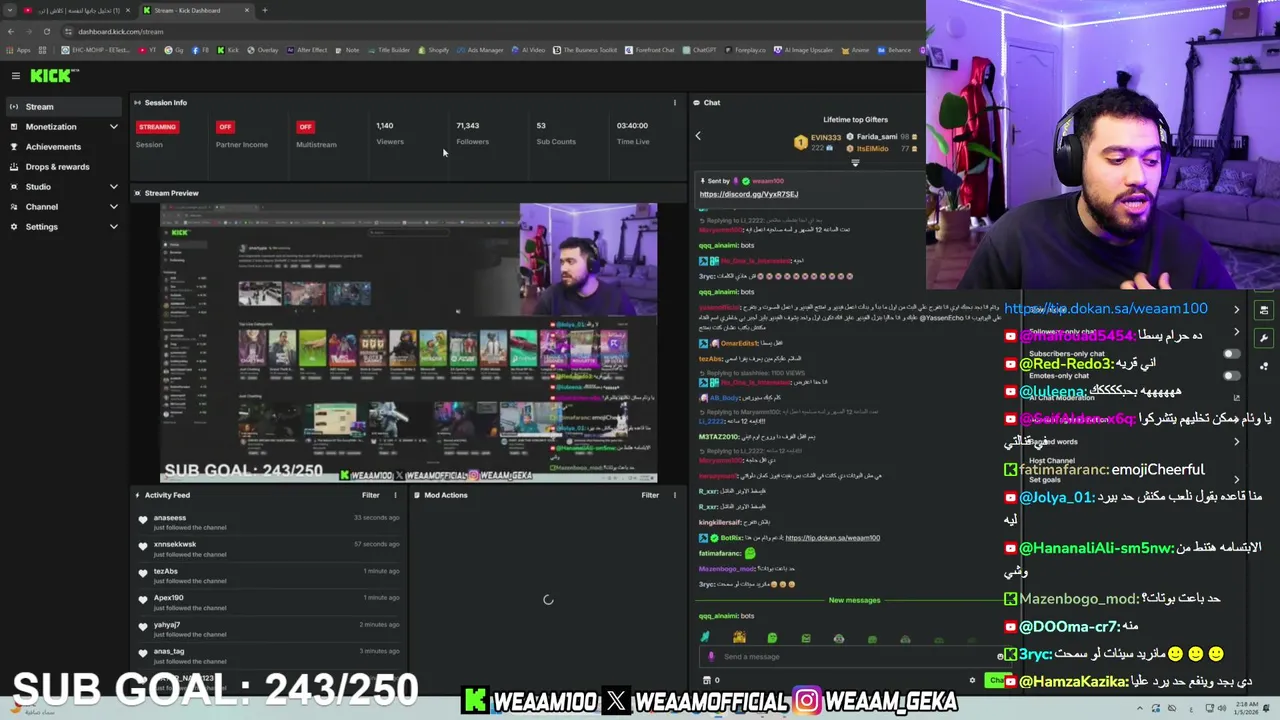Pick third green quick emote
The width and height of the screenshot is (1280, 720).
point(772,638)
